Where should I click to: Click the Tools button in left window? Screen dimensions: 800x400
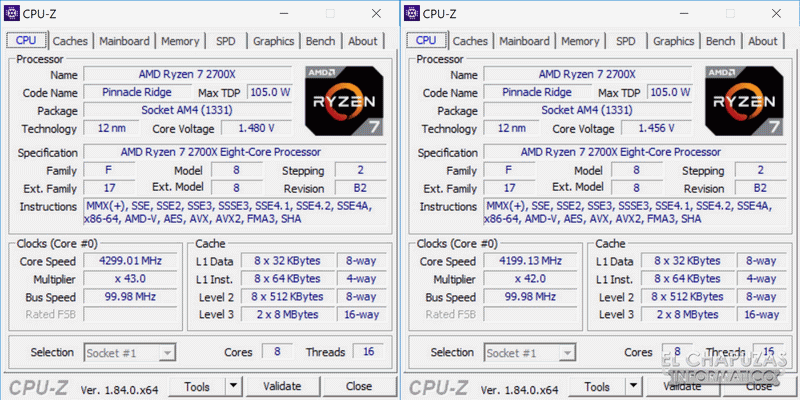coord(197,386)
